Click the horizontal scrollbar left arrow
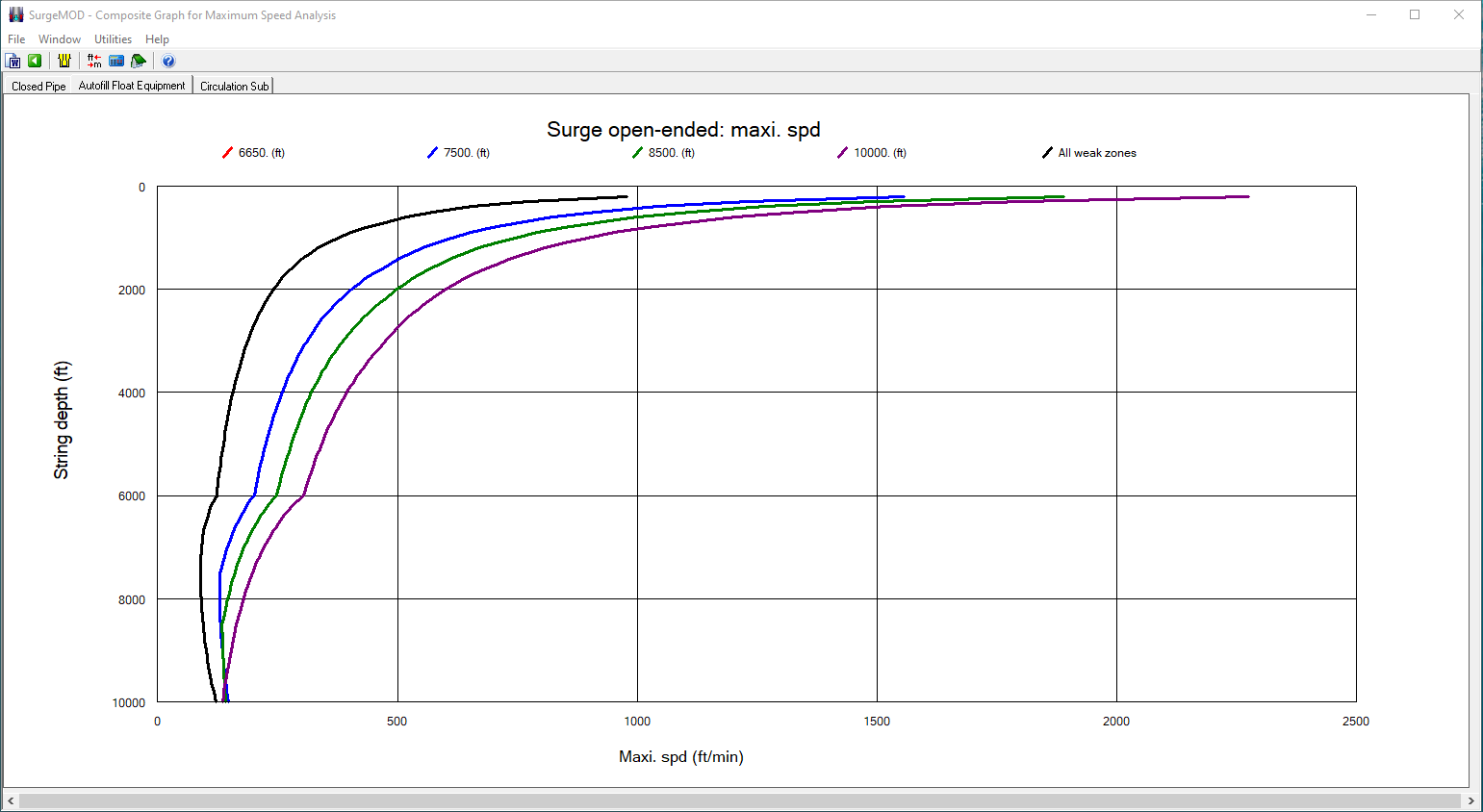The width and height of the screenshot is (1483, 812). click(11, 800)
